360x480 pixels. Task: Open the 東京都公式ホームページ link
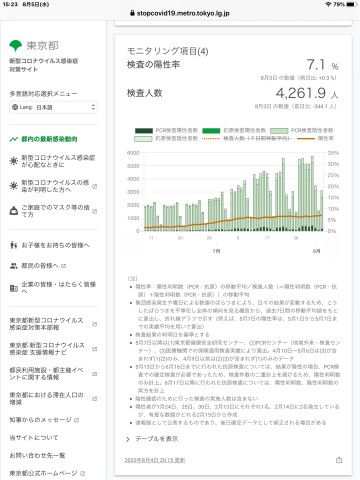tap(47, 473)
